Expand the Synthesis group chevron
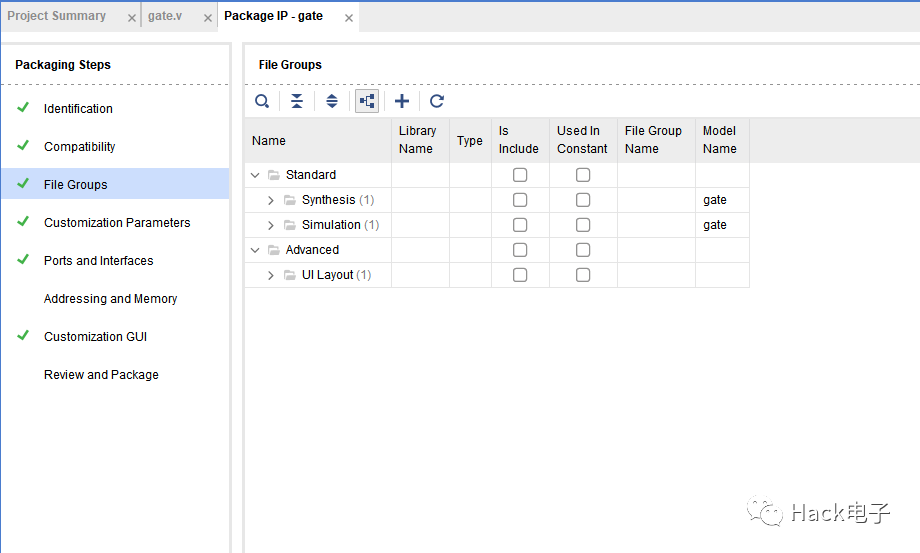Screen dimensions: 920x553 (x=270, y=201)
